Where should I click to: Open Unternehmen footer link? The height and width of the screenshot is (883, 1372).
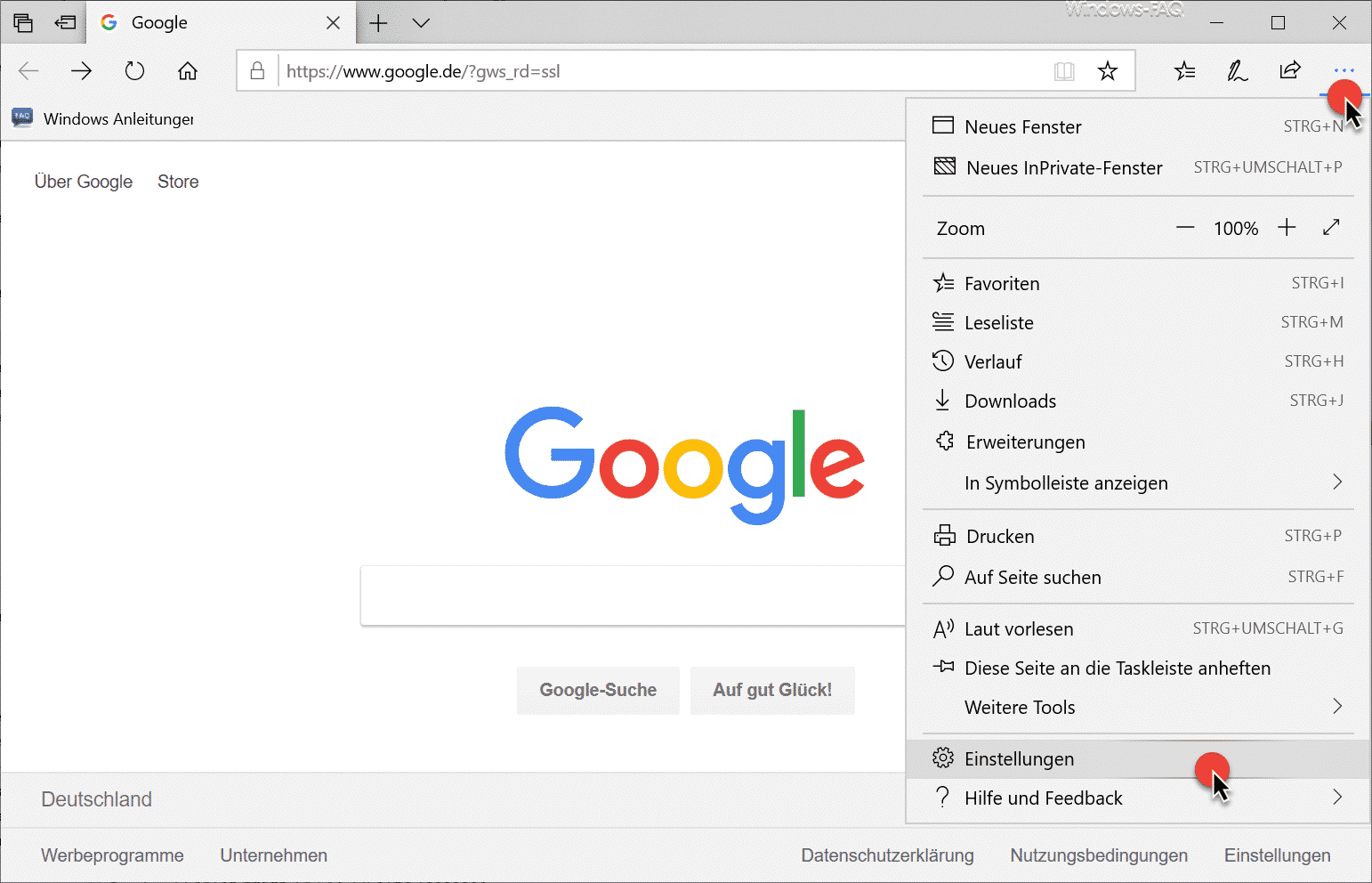[274, 855]
